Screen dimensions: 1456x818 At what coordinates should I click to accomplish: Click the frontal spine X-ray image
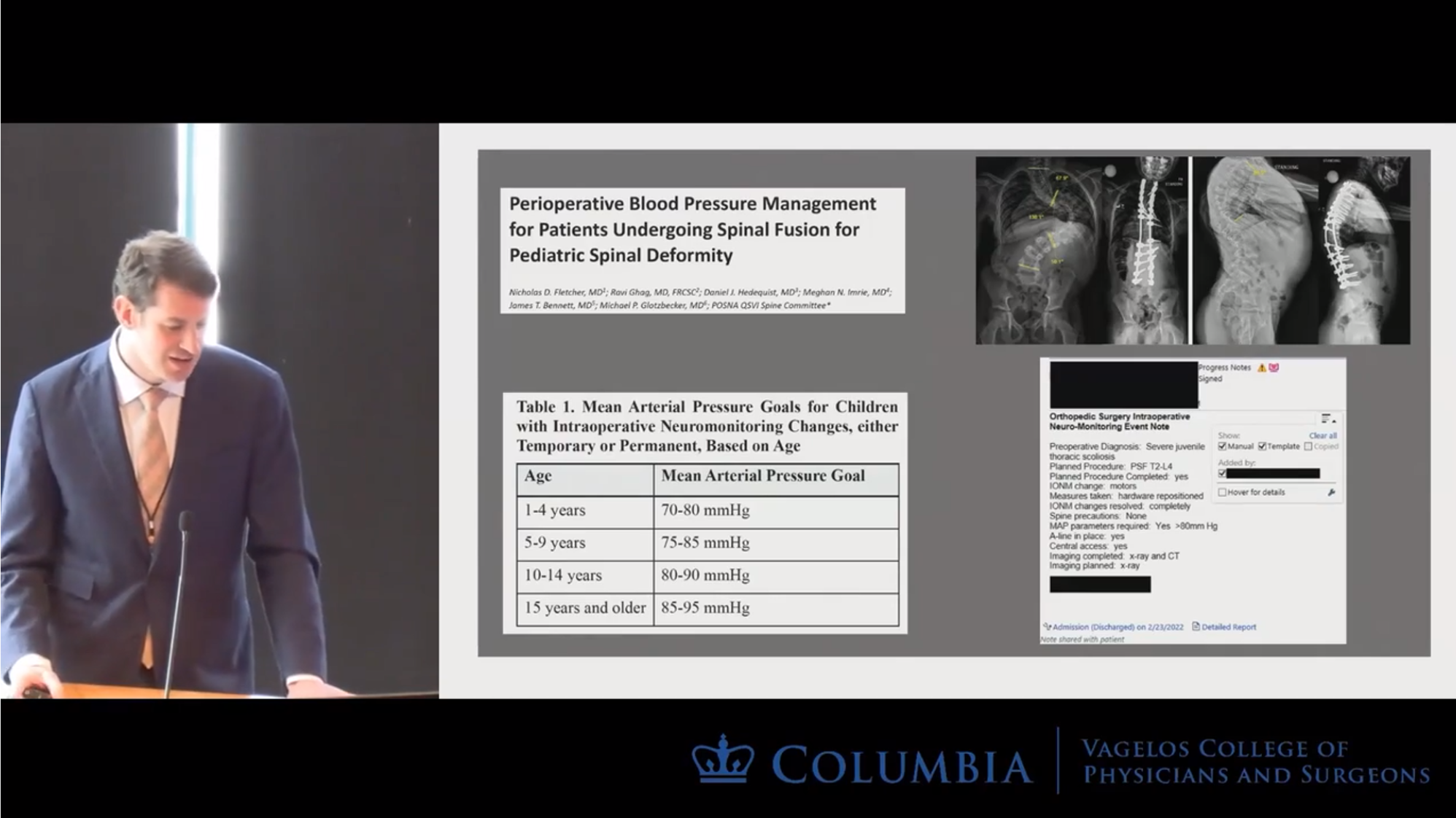[x=1083, y=250]
